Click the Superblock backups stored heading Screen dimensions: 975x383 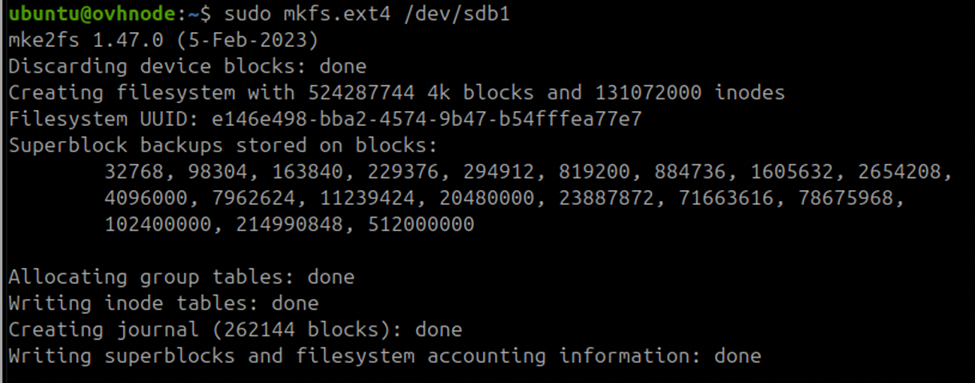(x=223, y=145)
